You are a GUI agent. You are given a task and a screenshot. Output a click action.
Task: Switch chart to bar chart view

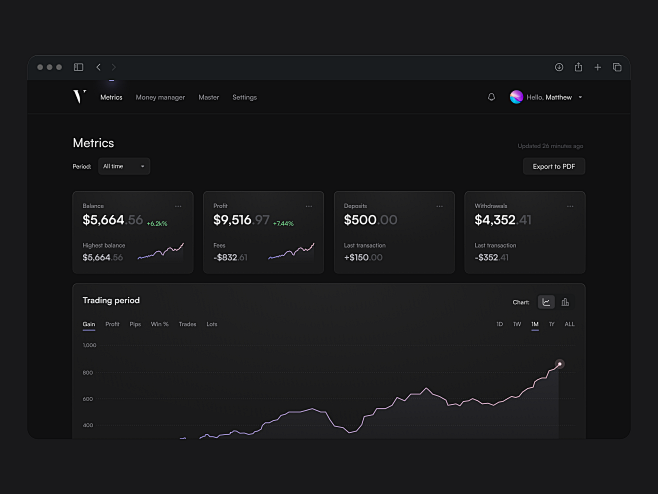pyautogui.click(x=565, y=302)
